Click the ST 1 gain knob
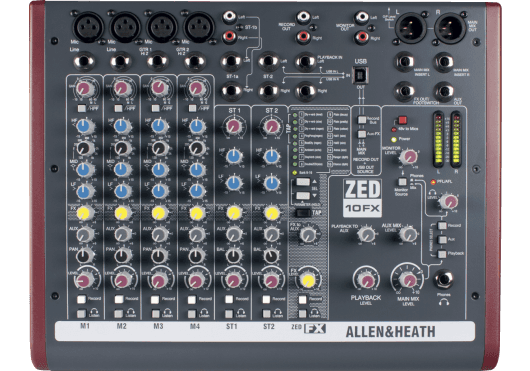530x371 pixels. coord(233,126)
